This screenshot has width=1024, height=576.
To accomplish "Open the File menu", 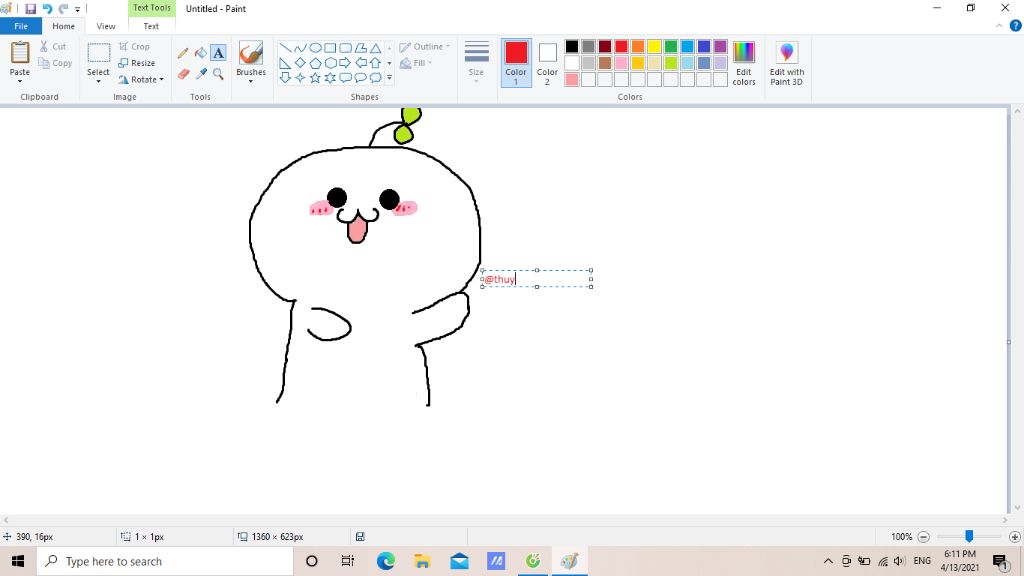I will [x=21, y=26].
